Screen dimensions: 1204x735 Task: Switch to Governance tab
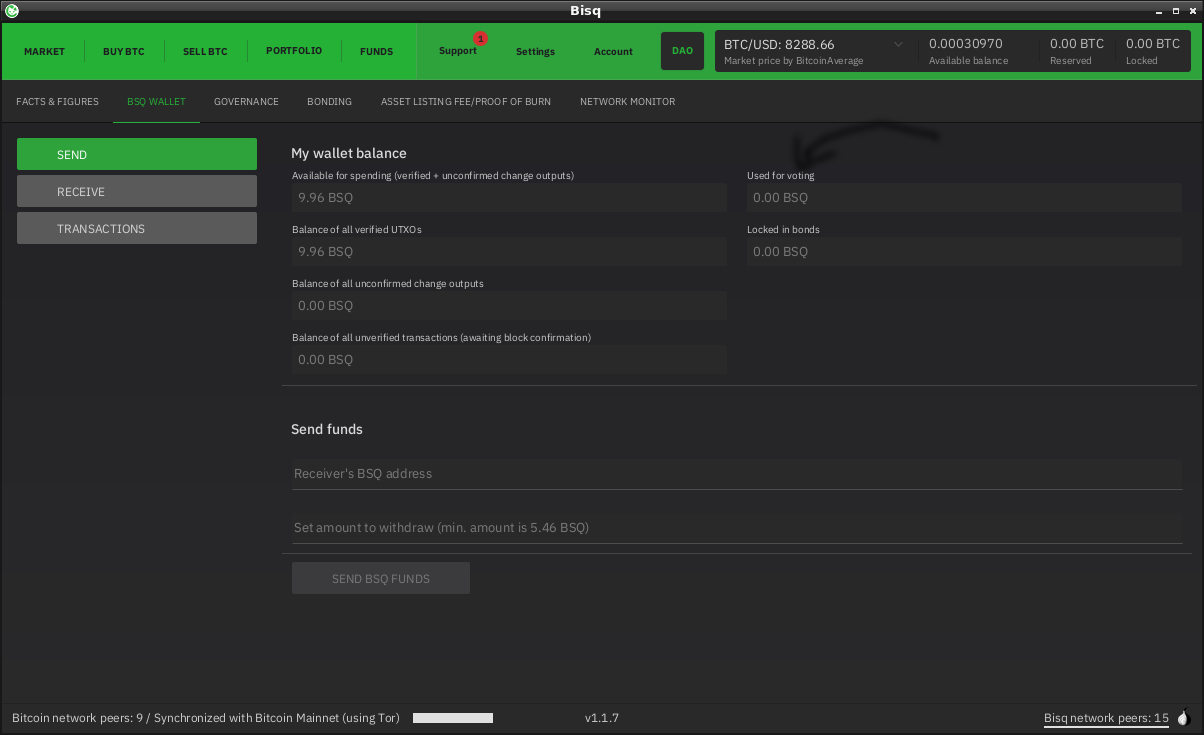pyautogui.click(x=246, y=102)
